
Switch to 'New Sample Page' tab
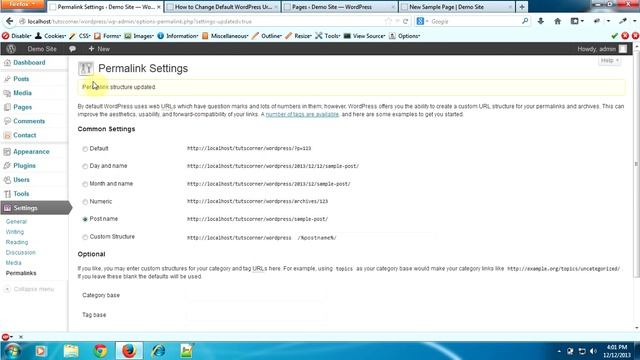pyautogui.click(x=457, y=7)
